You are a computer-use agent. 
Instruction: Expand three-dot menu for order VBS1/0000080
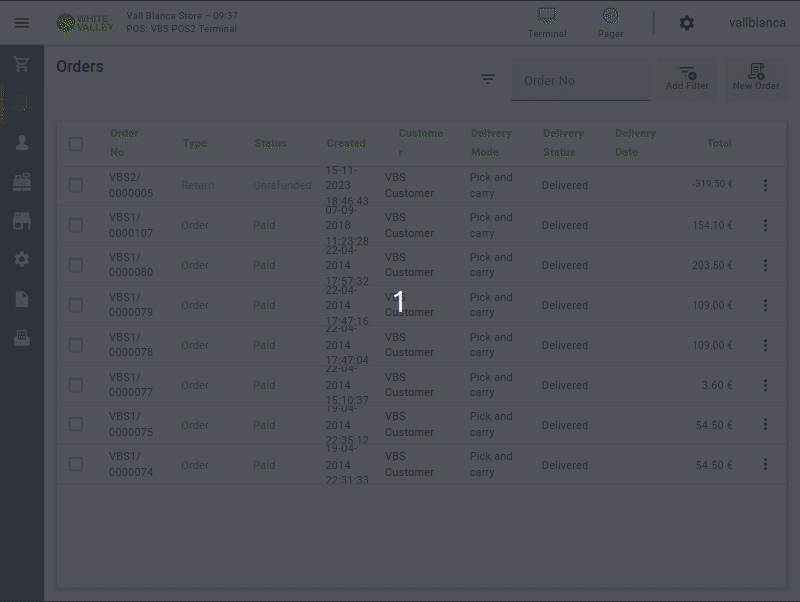(x=765, y=265)
